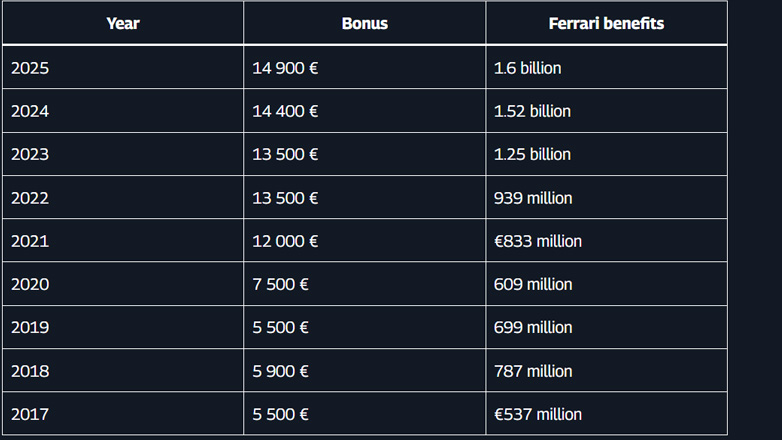Click the 5 900 € bonus cell
Viewport: 782px width, 440px height.
[280, 371]
